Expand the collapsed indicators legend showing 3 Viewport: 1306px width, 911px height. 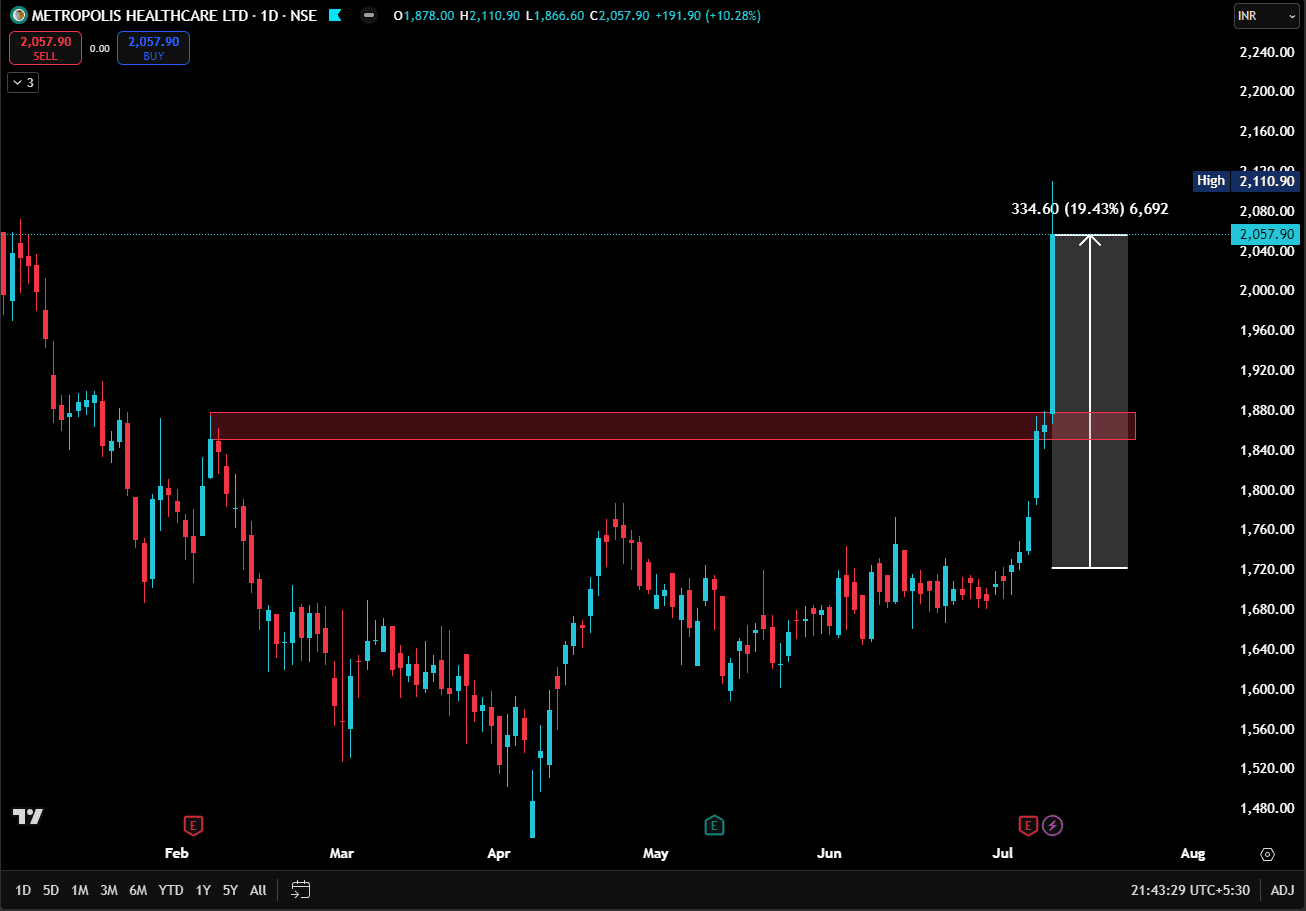(23, 82)
